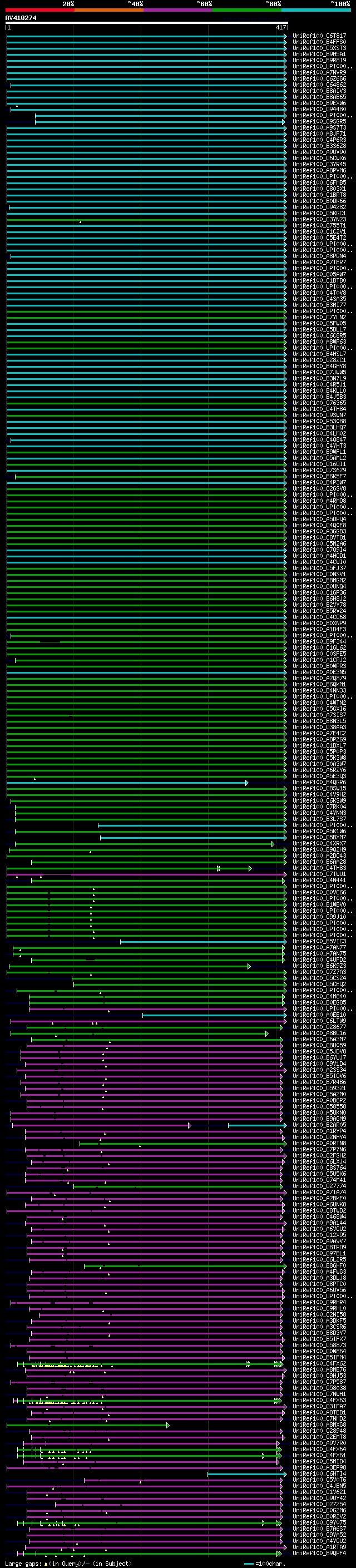Screen dimensions: 356x1568
Task: Open hit UniRef100_Q6Z6G6
Action: coord(319,78)
